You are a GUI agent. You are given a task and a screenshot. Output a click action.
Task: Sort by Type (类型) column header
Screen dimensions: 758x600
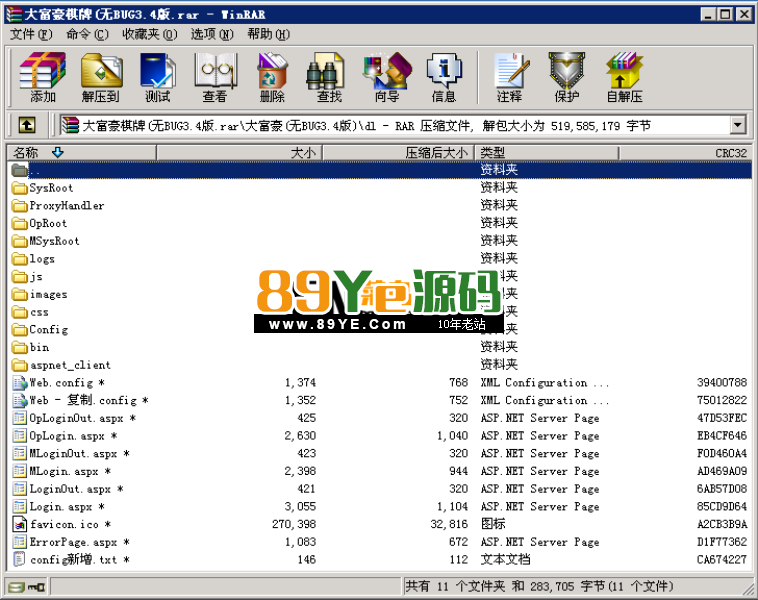click(547, 153)
